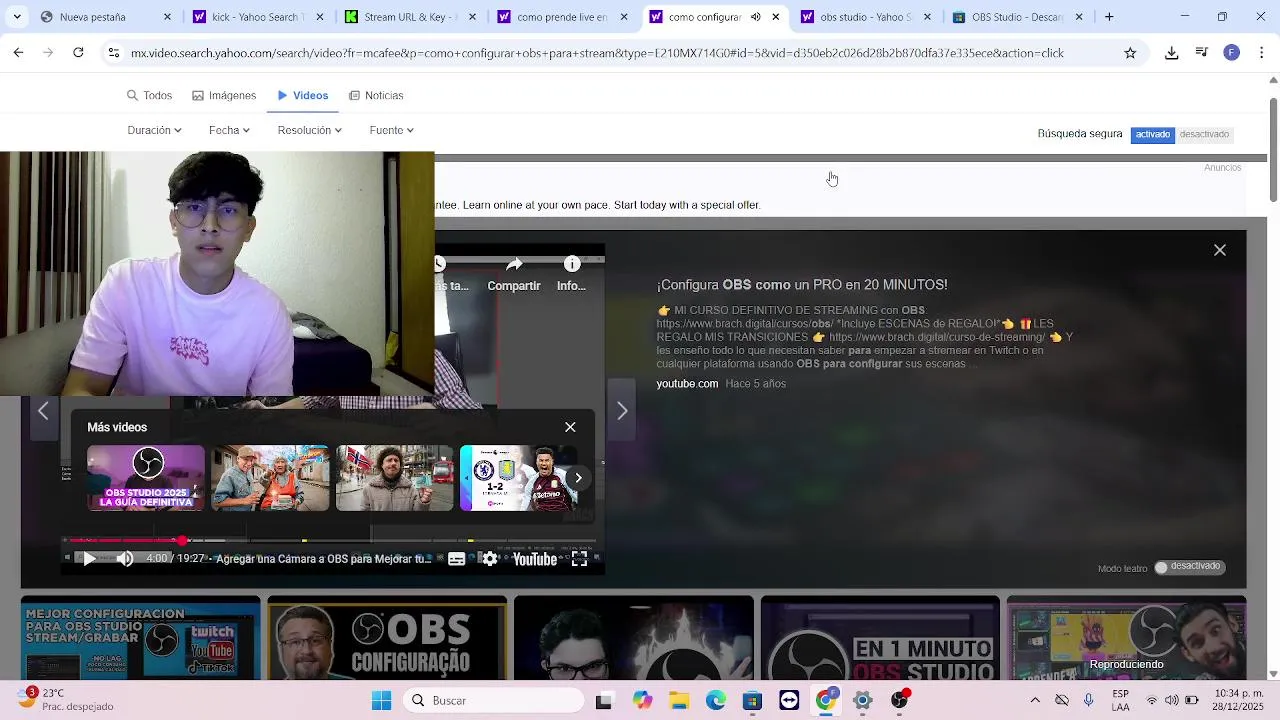The height and width of the screenshot is (720, 1280).
Task: Open browser downloads
Action: point(1172,53)
